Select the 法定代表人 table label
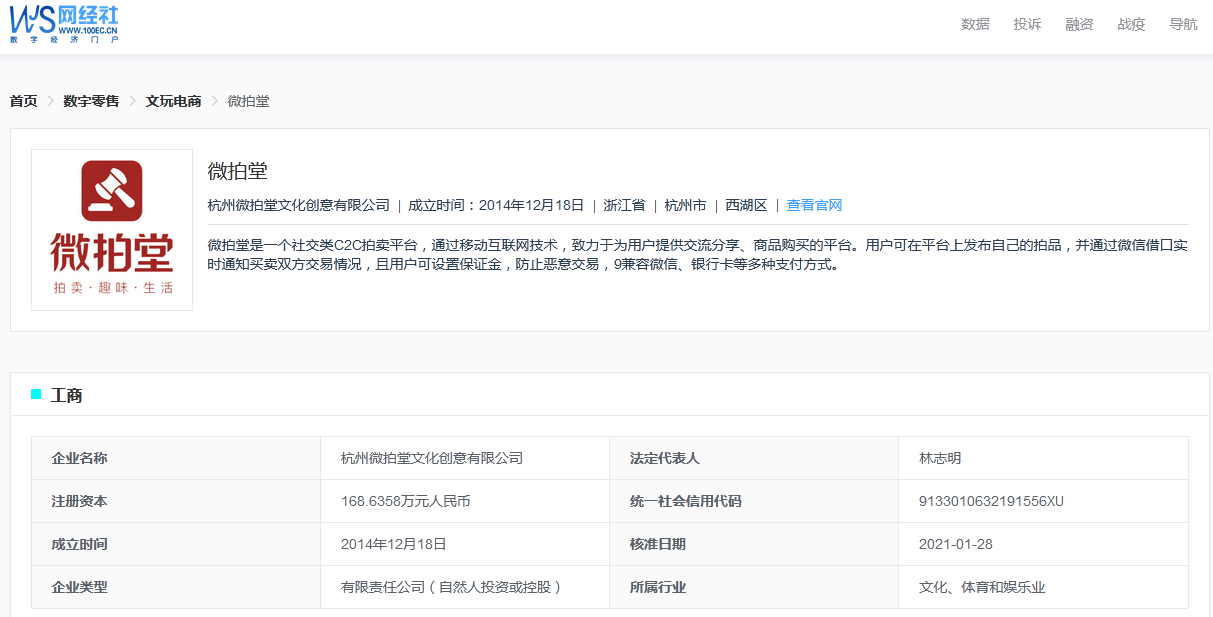1213x617 pixels. [x=665, y=458]
